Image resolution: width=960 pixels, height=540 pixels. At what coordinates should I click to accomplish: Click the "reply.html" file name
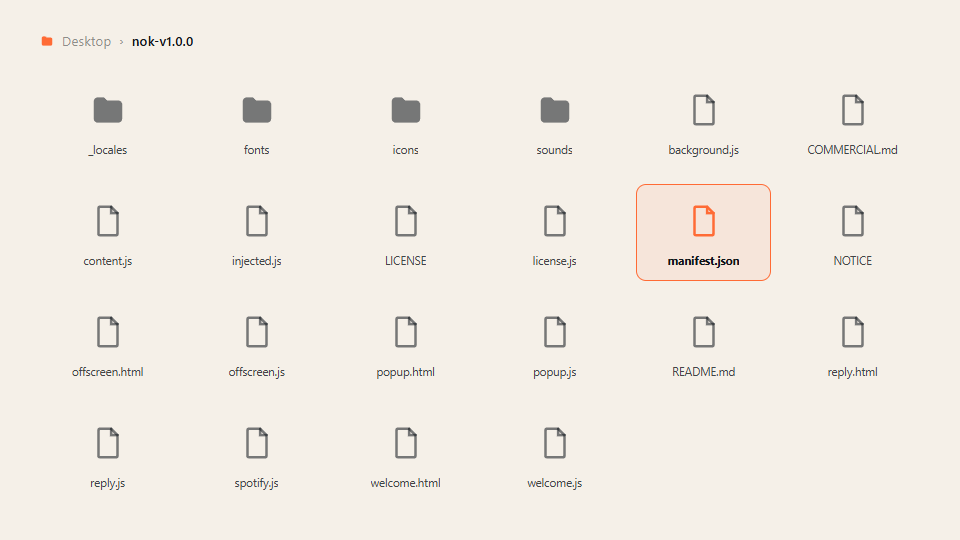[x=853, y=372]
